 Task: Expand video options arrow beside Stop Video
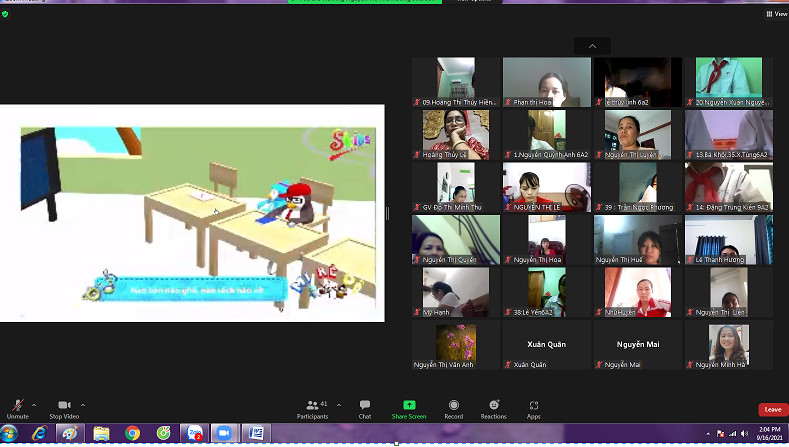pyautogui.click(x=83, y=405)
